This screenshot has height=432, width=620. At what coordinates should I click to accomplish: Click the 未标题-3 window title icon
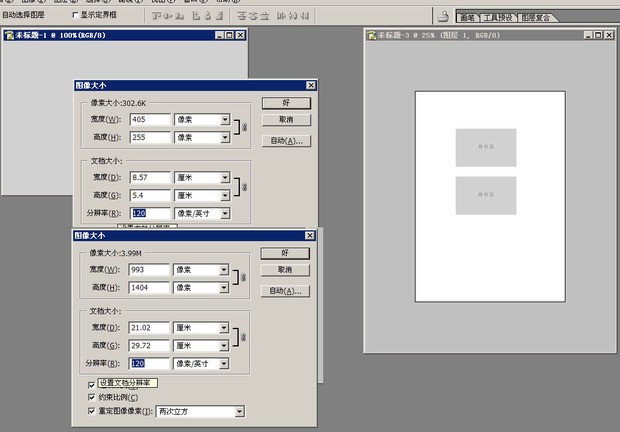[x=371, y=35]
